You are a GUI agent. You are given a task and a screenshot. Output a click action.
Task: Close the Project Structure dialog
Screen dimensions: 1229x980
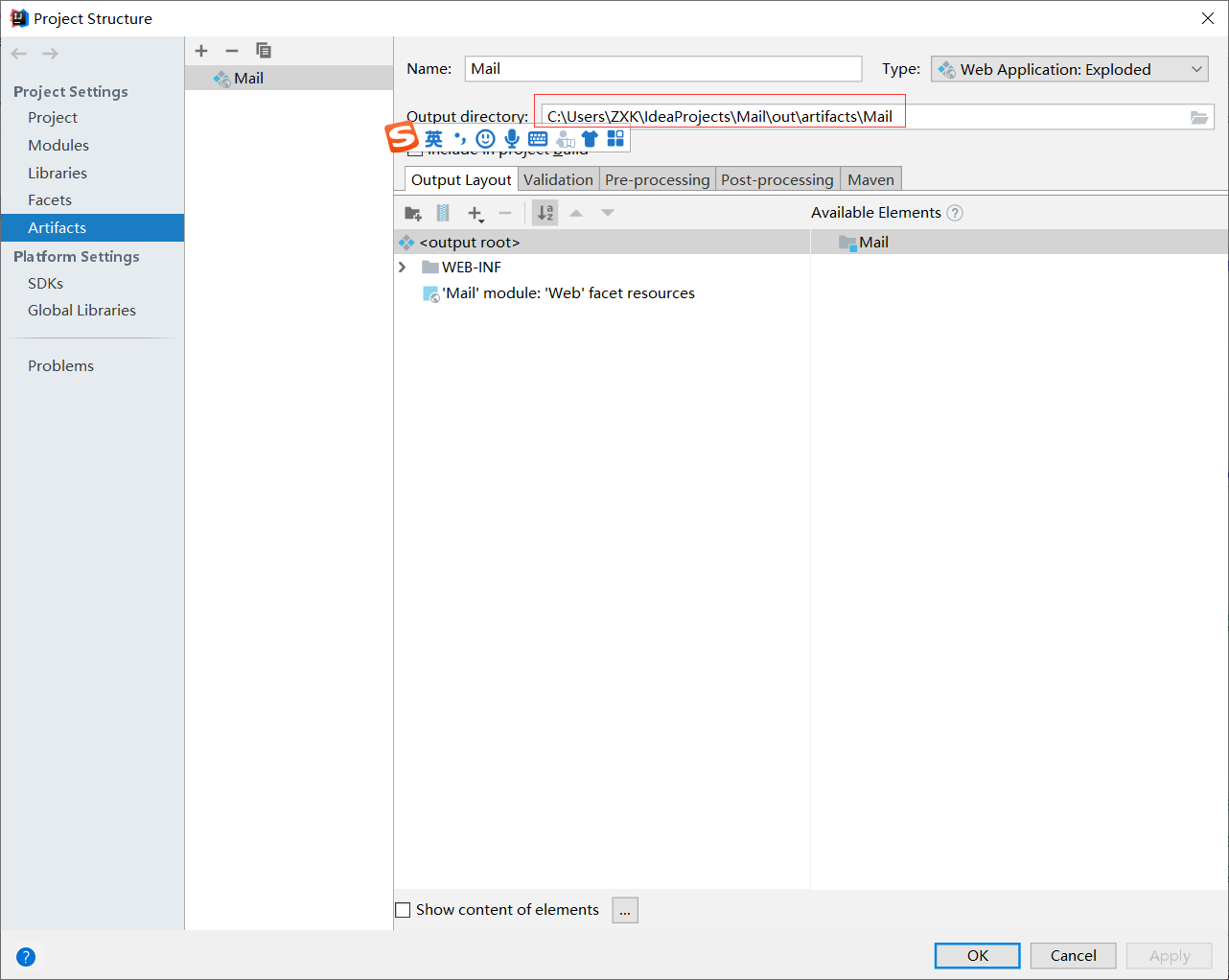point(1208,18)
